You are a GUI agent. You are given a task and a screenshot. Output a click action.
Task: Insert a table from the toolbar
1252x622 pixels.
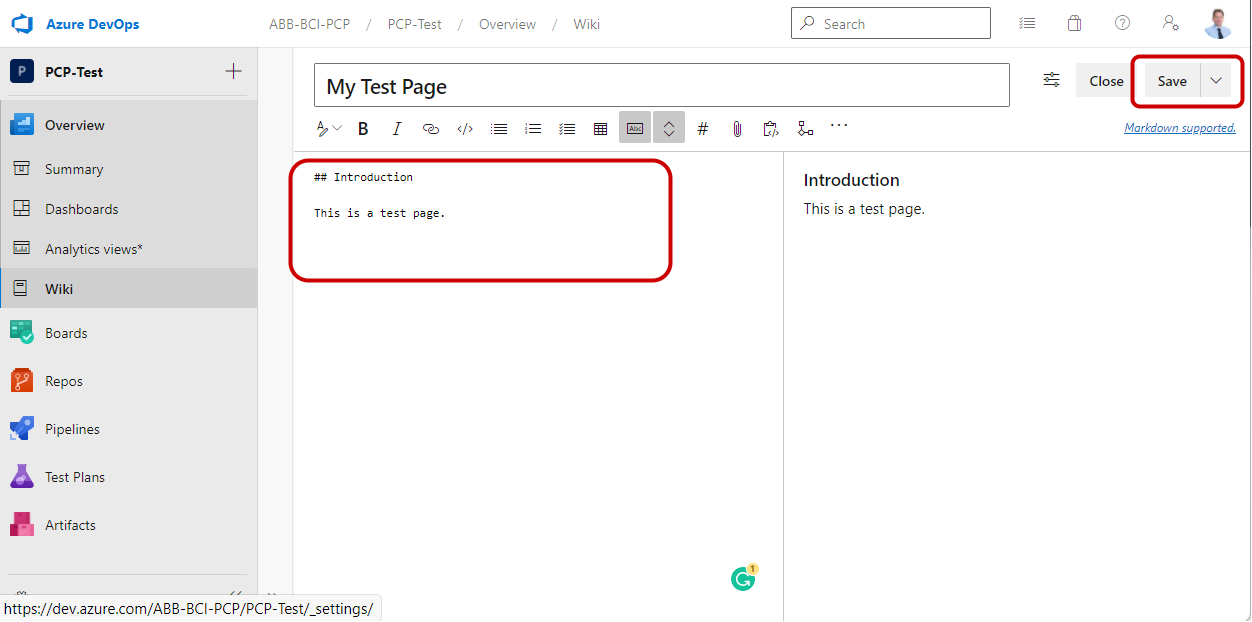pyautogui.click(x=601, y=128)
